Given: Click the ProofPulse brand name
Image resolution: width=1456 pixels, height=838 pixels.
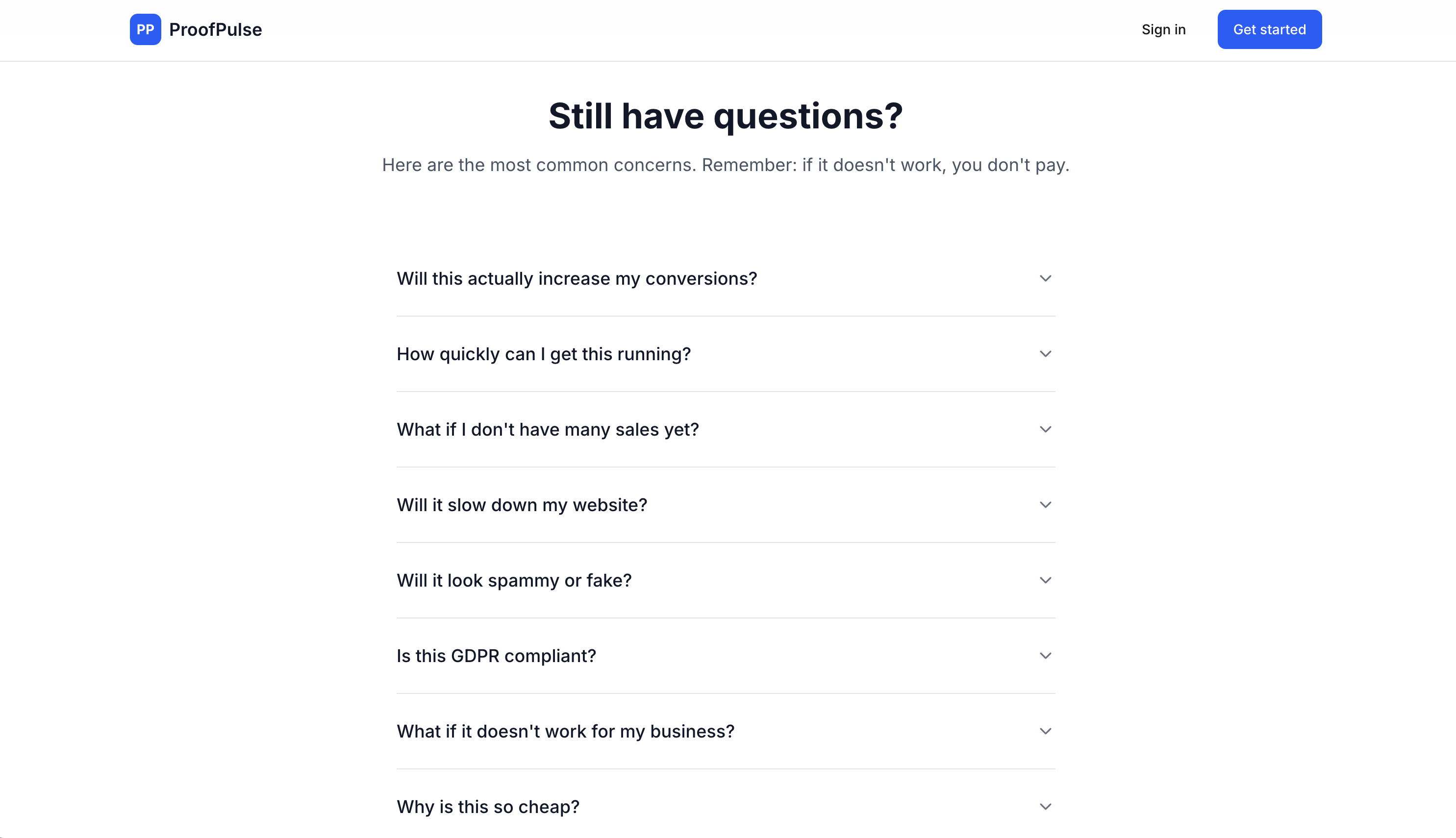Looking at the screenshot, I should [x=215, y=29].
